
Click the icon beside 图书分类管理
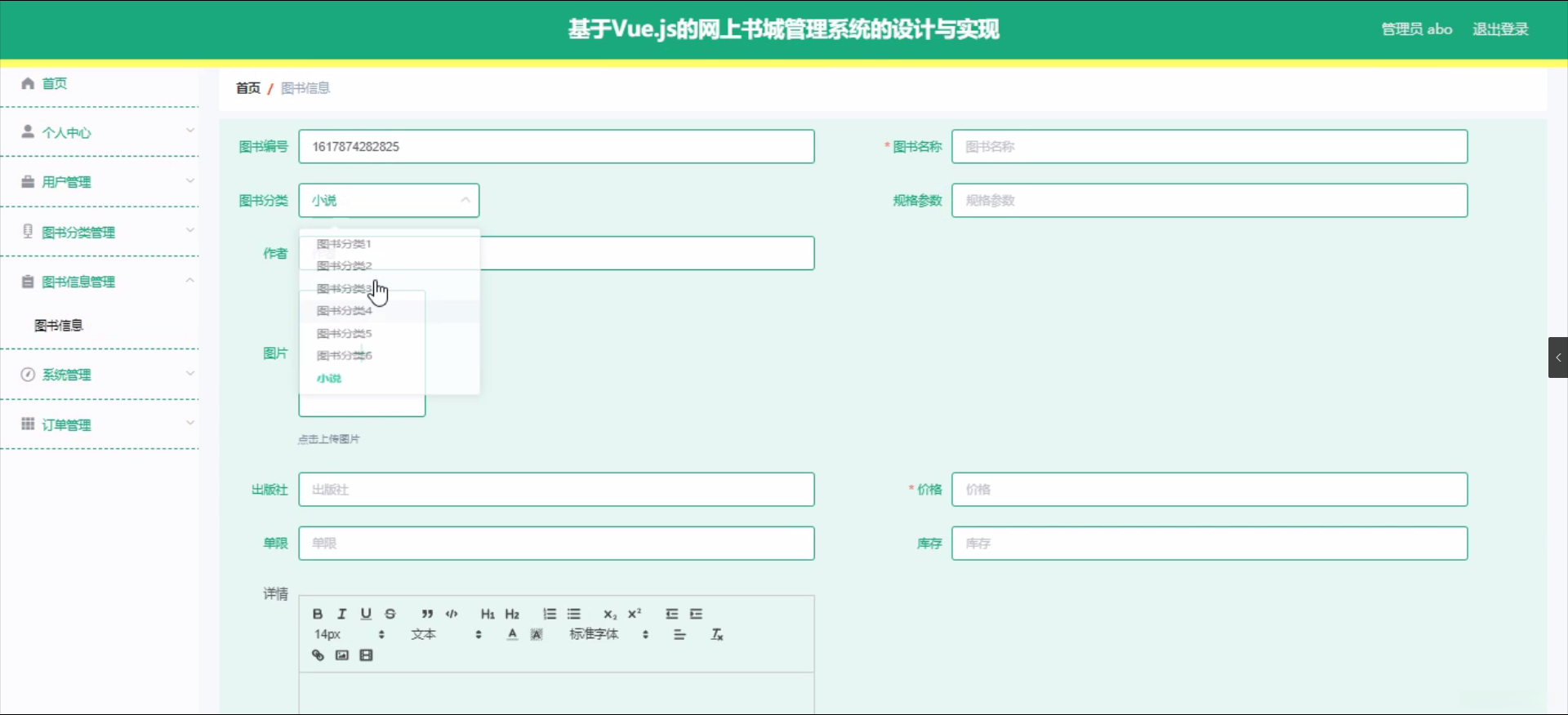click(x=28, y=231)
